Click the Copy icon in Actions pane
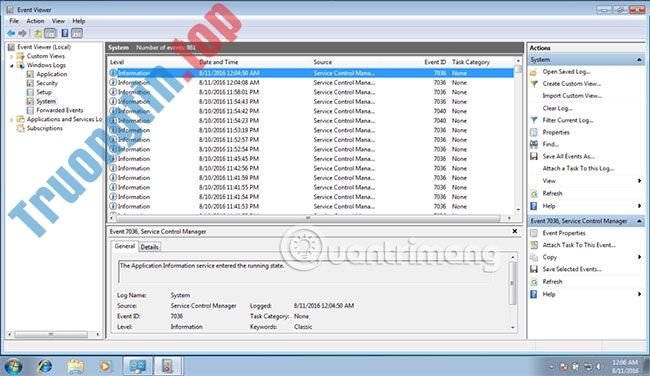The width and height of the screenshot is (650, 376). (x=534, y=257)
